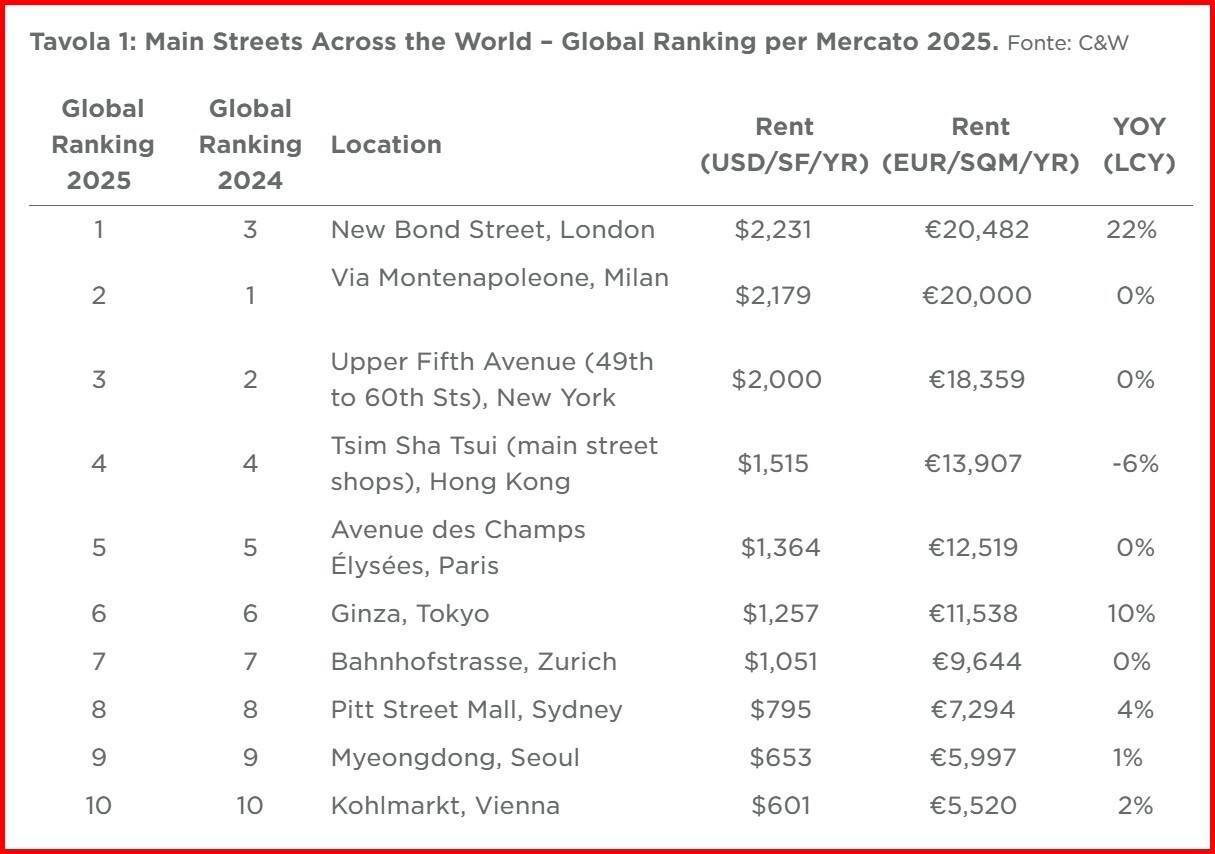Click the 'Rent (USD/SF/YR)' column header
This screenshot has width=1215, height=854.
784,144
